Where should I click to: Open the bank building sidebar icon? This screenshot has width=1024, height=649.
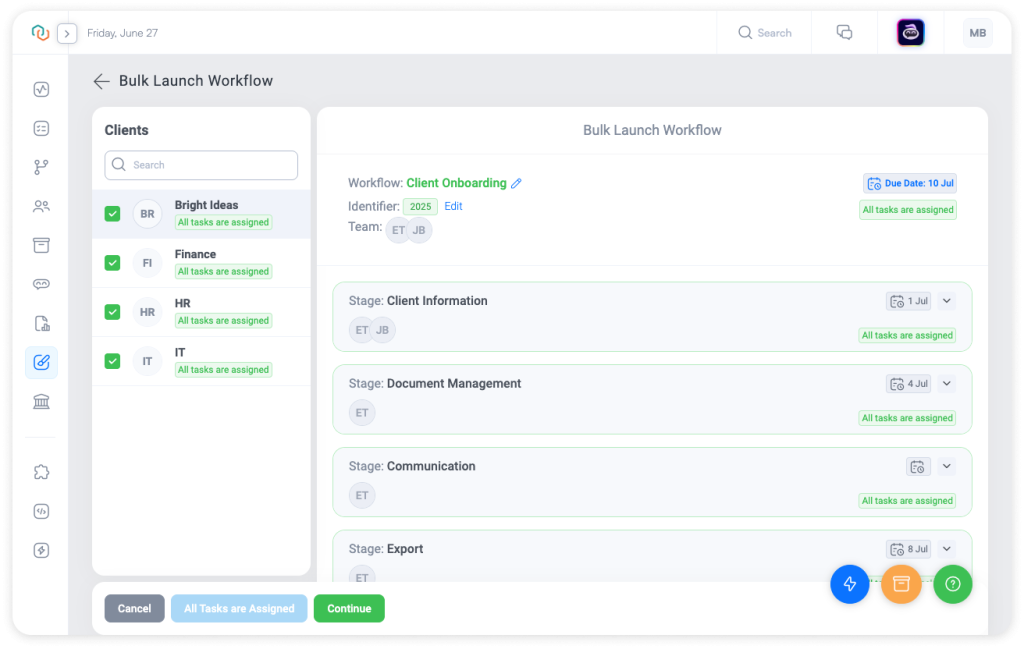(41, 402)
